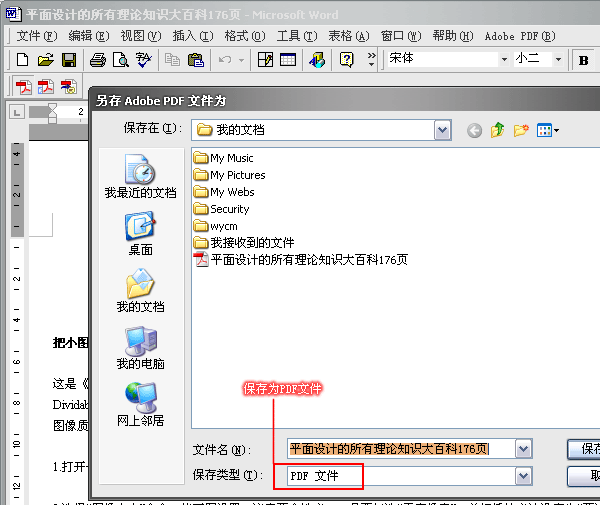The image size is (600, 505).
Task: Run spelling and grammar check icon
Action: pos(143,60)
